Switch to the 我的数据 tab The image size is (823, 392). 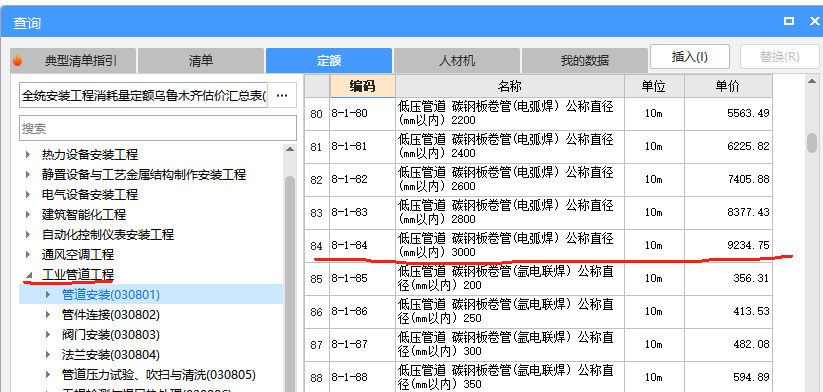click(x=585, y=61)
